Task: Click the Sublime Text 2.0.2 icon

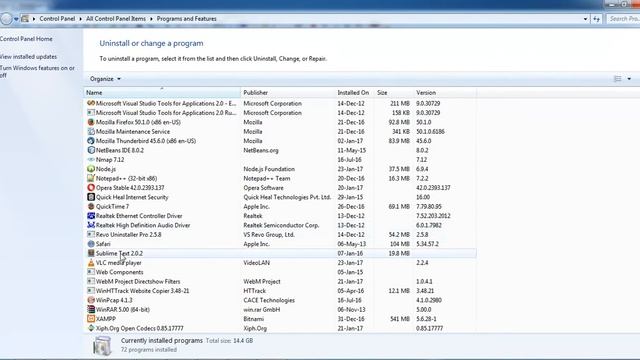Action: 91,253
